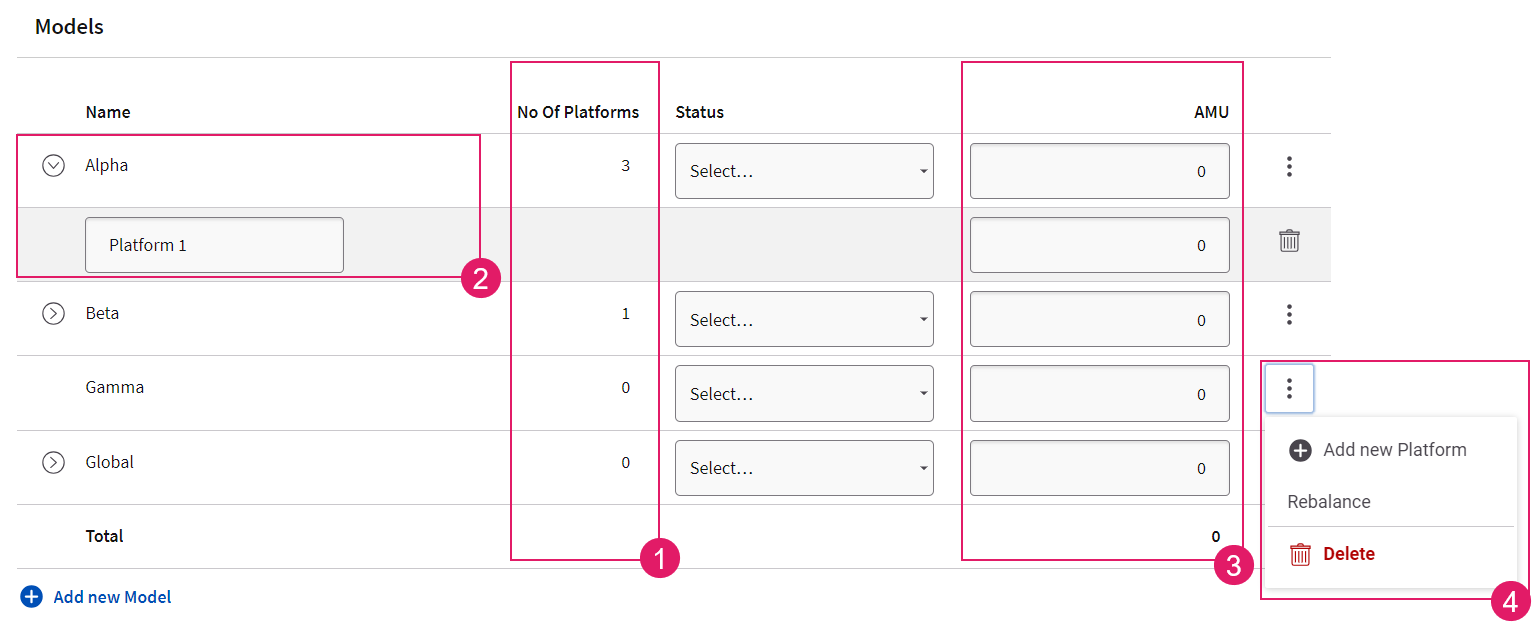Viewport: 1539px width, 633px height.
Task: Click the AMU field for Gamma
Action: (x=1100, y=394)
